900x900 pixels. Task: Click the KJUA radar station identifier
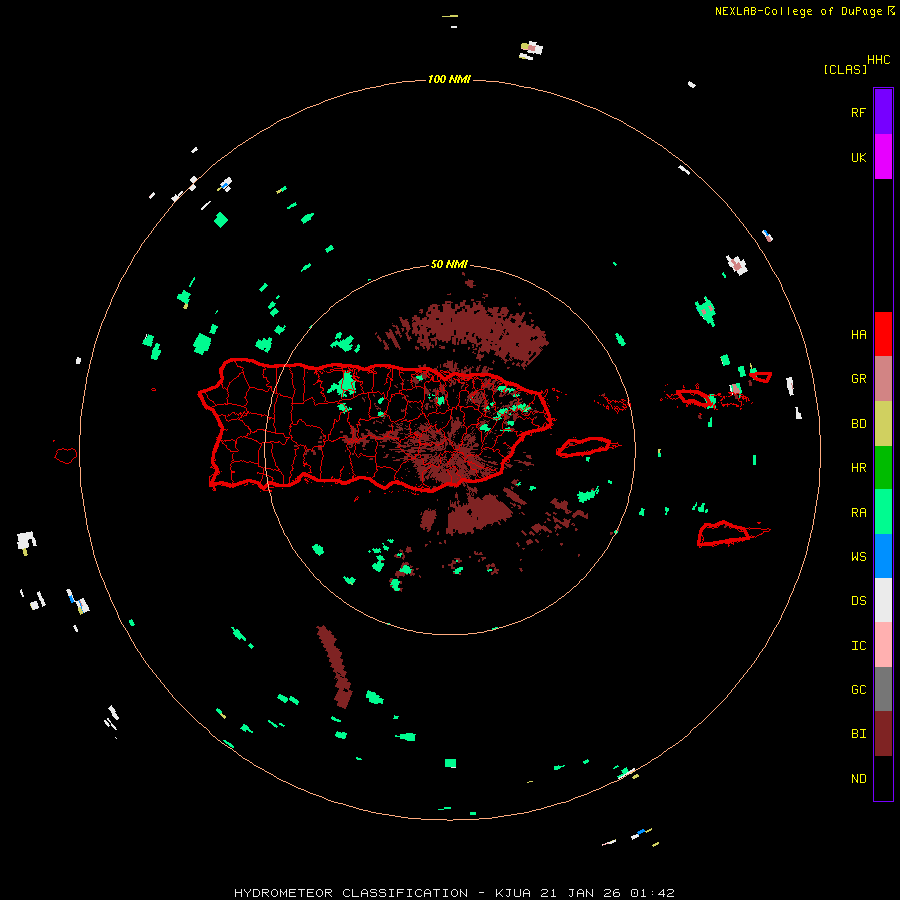coord(513,893)
